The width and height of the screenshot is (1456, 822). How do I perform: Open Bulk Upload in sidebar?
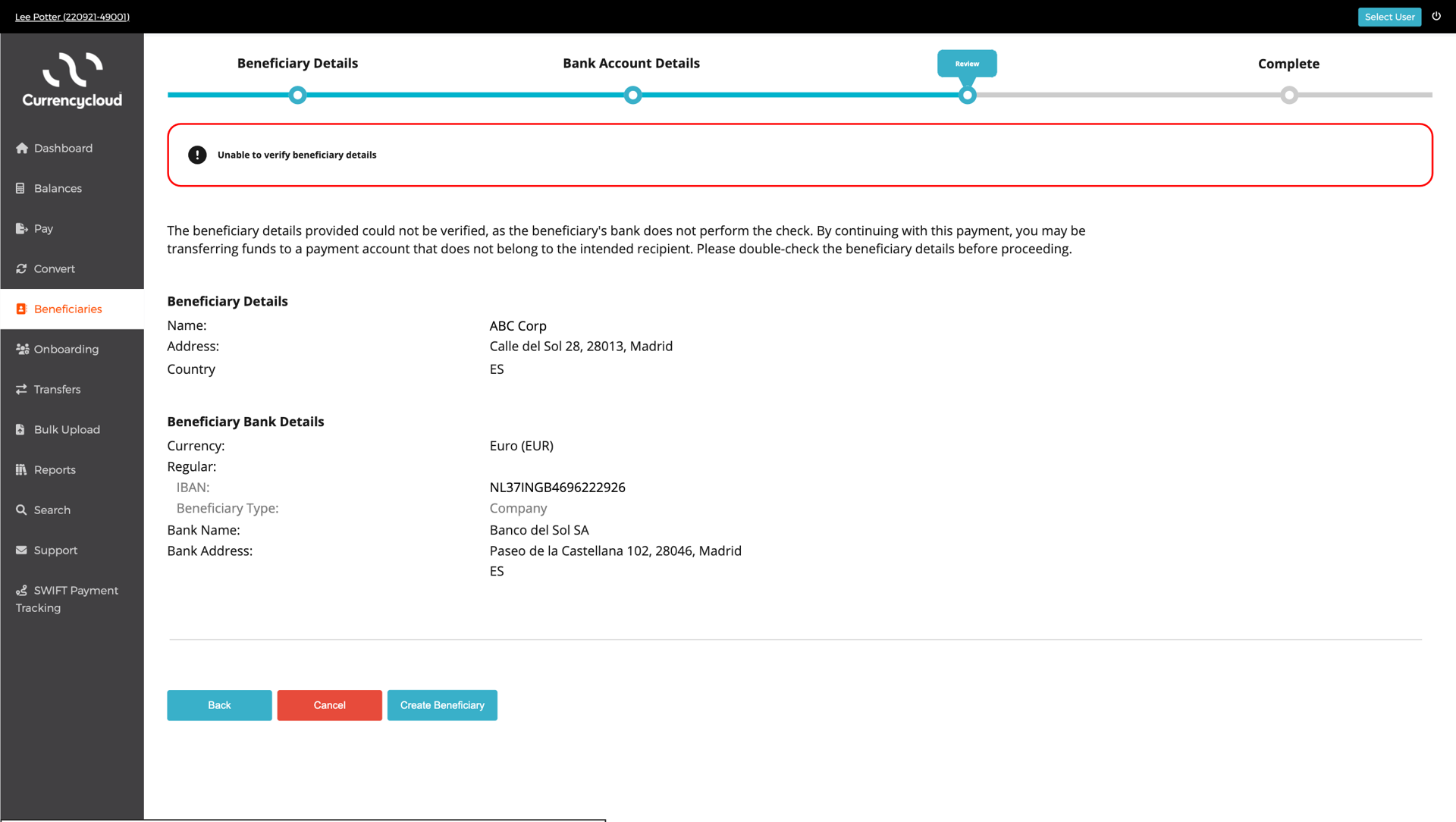click(x=67, y=429)
